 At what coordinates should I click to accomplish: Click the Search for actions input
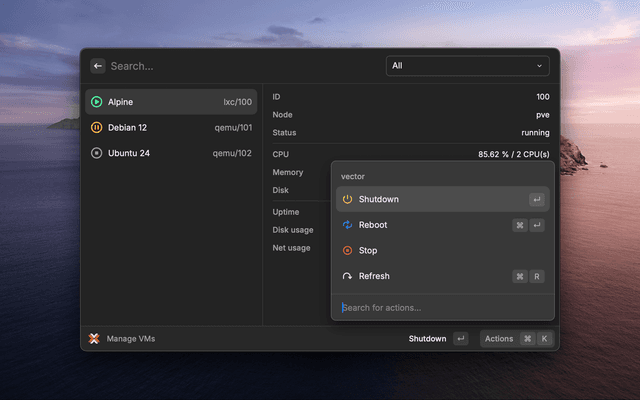click(440, 307)
